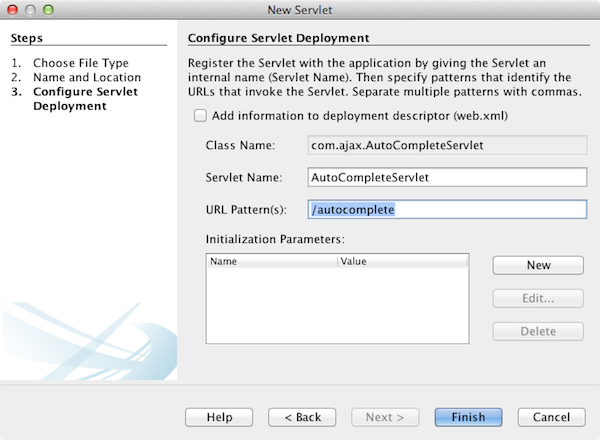Go back with the Back button
The width and height of the screenshot is (600, 440).
[301, 417]
